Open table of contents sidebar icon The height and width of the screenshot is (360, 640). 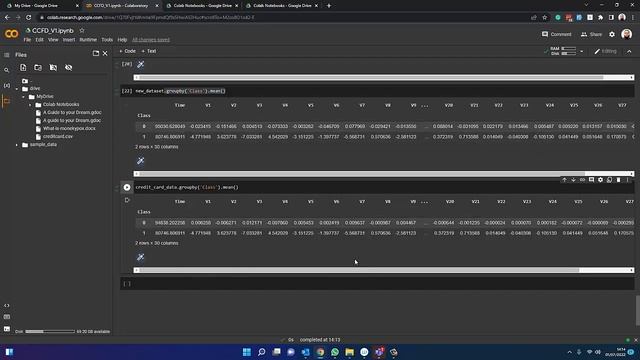tap(7, 55)
